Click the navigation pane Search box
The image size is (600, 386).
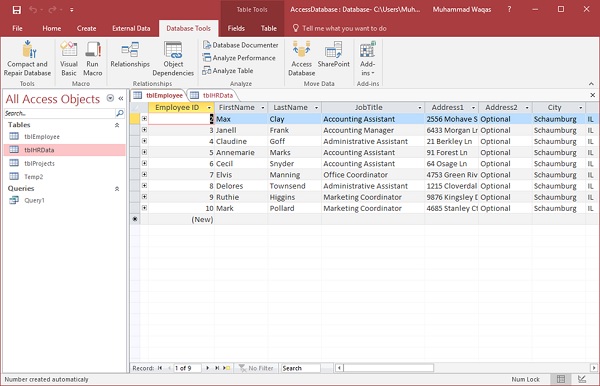59,113
